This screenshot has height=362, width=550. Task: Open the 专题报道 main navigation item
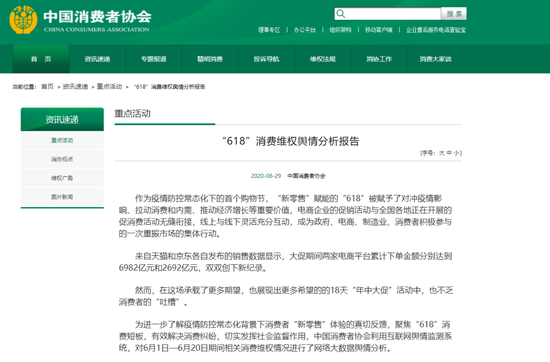point(154,59)
